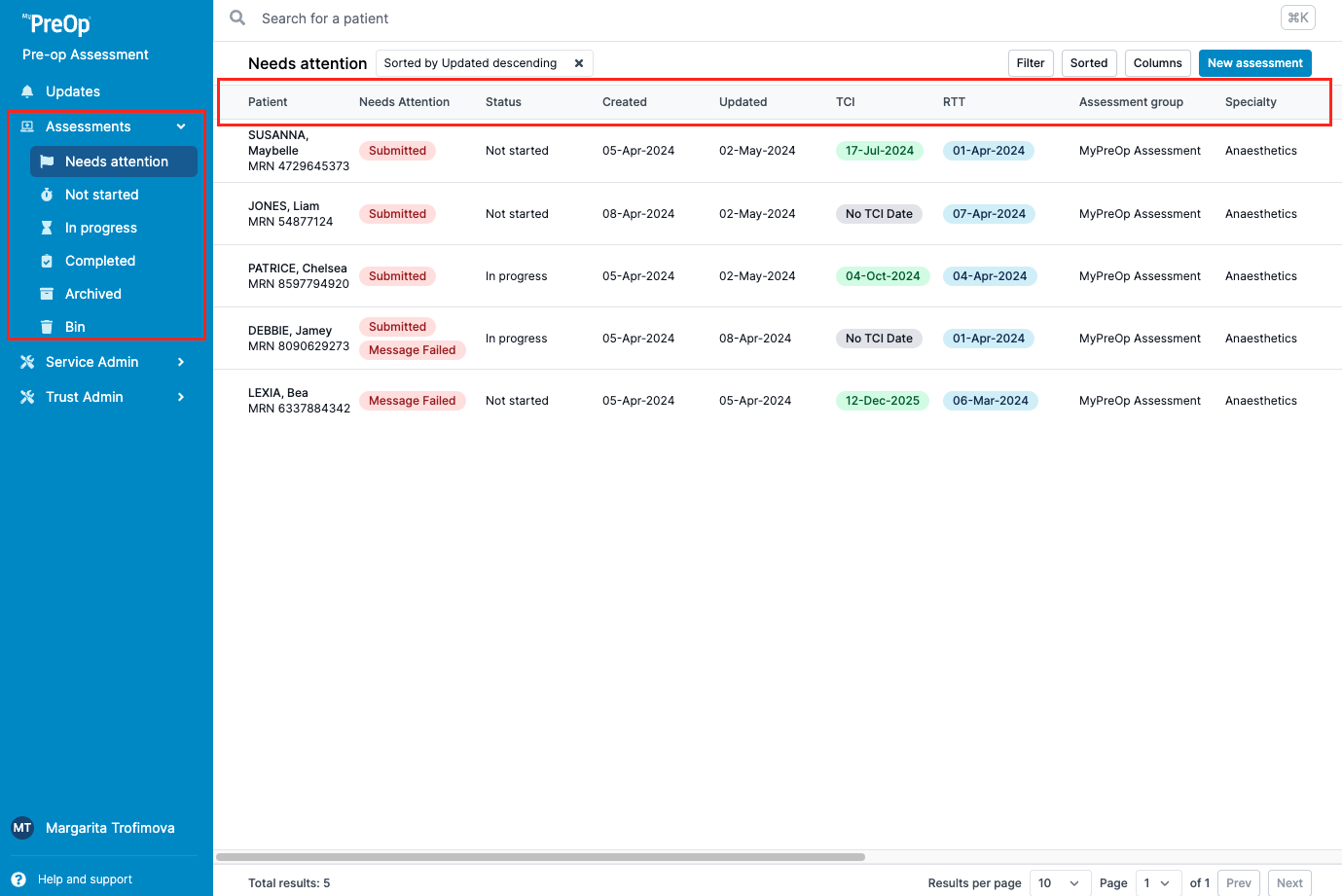Image resolution: width=1342 pixels, height=896 pixels.
Task: Open the Page number dropdown
Action: pos(1158,883)
